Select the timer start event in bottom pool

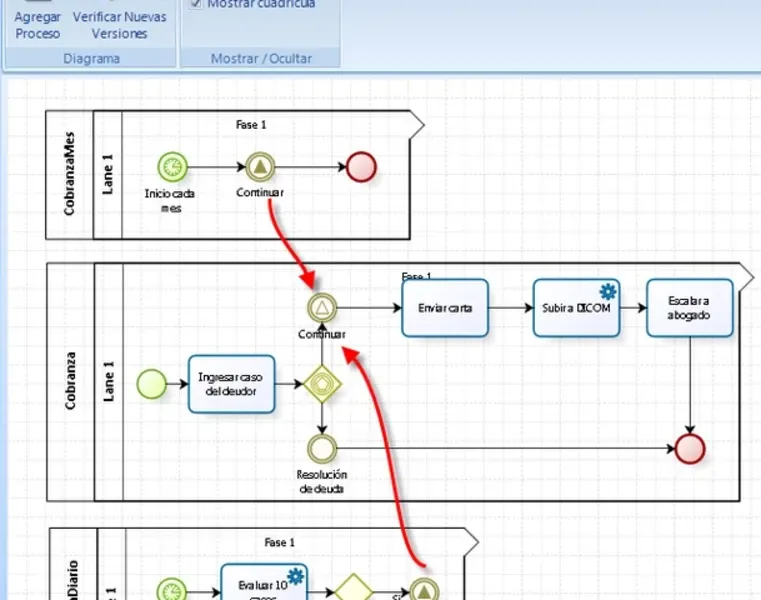coord(172,590)
